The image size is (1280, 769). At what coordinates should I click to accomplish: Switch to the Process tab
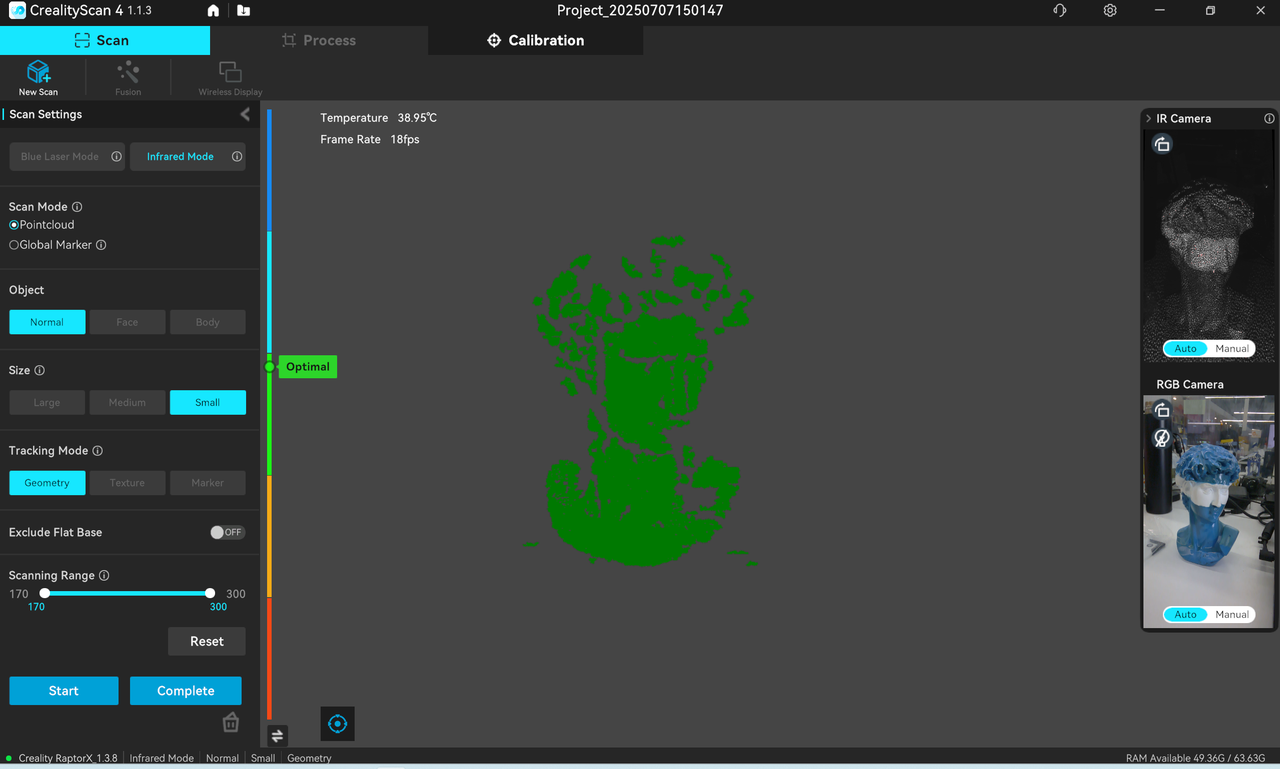[x=319, y=40]
